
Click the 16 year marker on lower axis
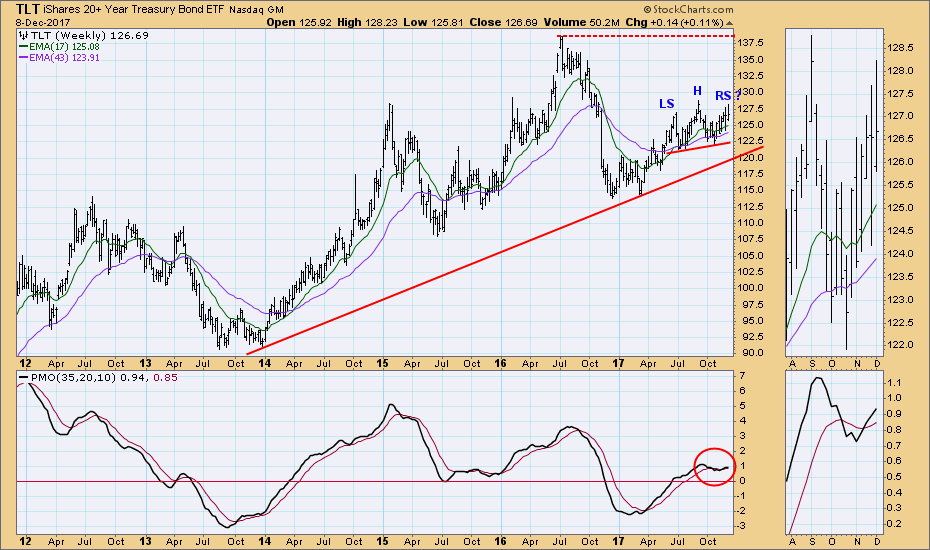[x=501, y=541]
